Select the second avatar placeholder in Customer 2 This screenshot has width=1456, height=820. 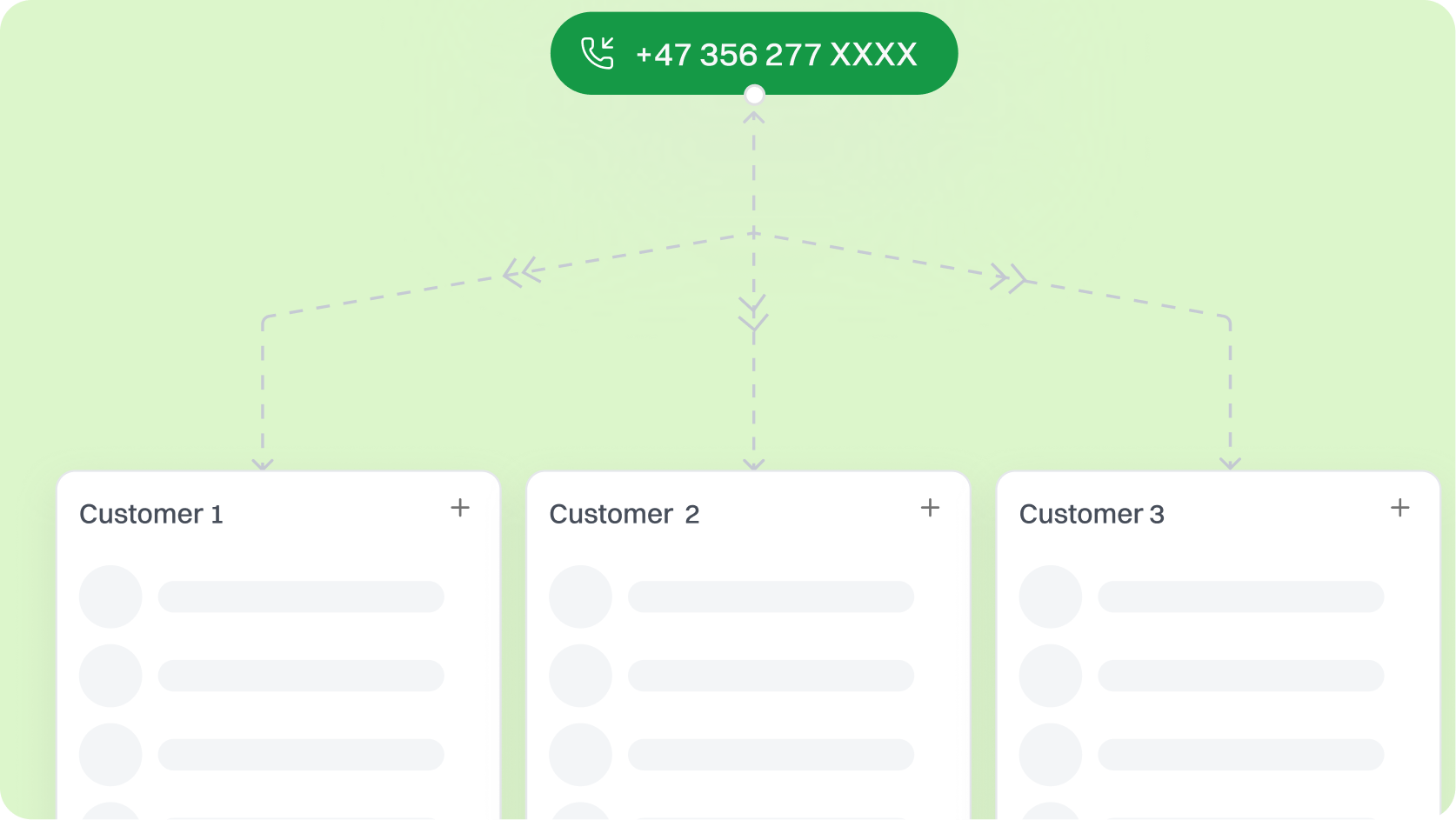[x=580, y=676]
